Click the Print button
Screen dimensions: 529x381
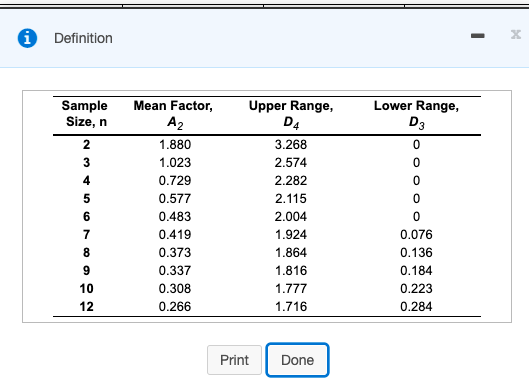point(234,360)
